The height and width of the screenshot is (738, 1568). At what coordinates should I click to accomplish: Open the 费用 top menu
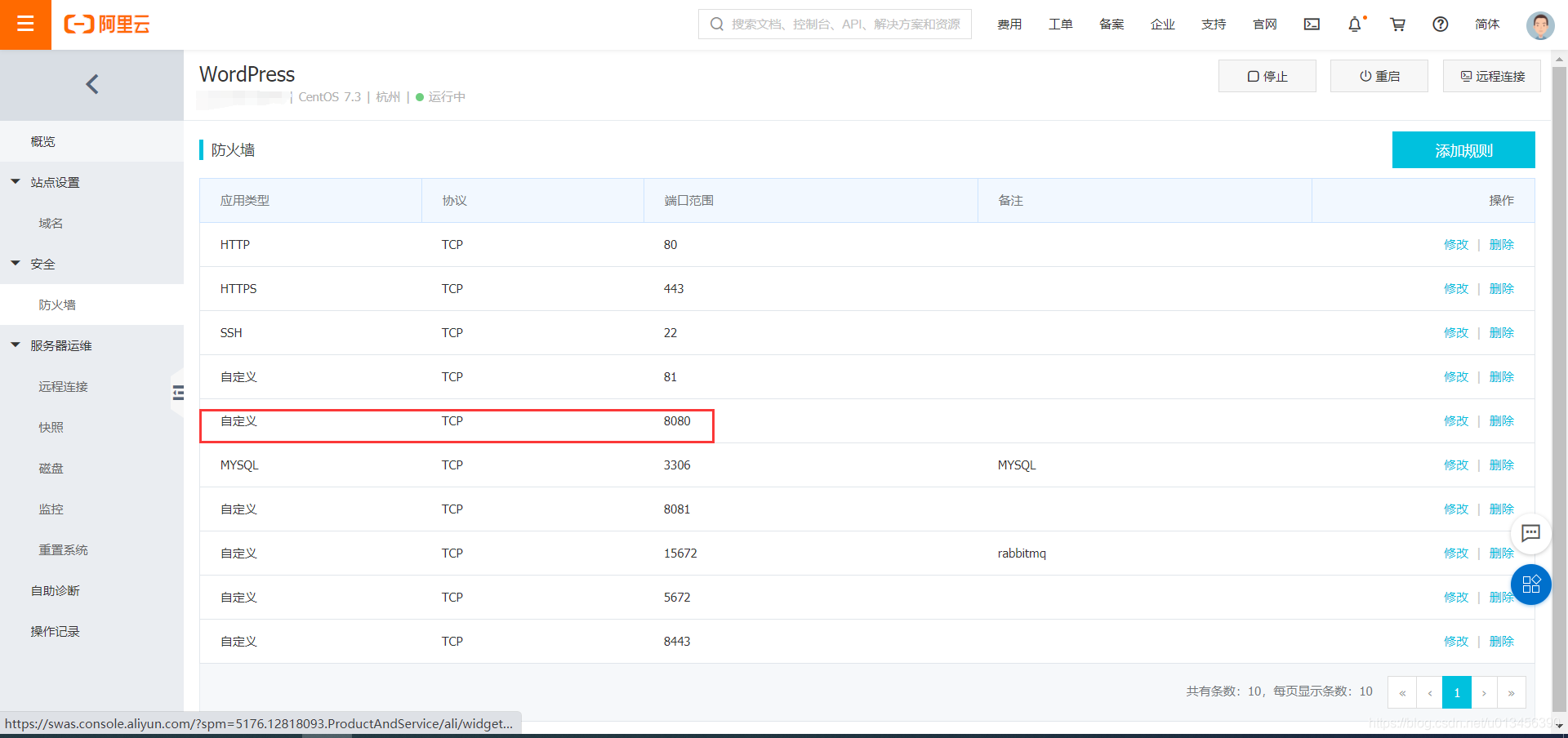pos(1009,24)
